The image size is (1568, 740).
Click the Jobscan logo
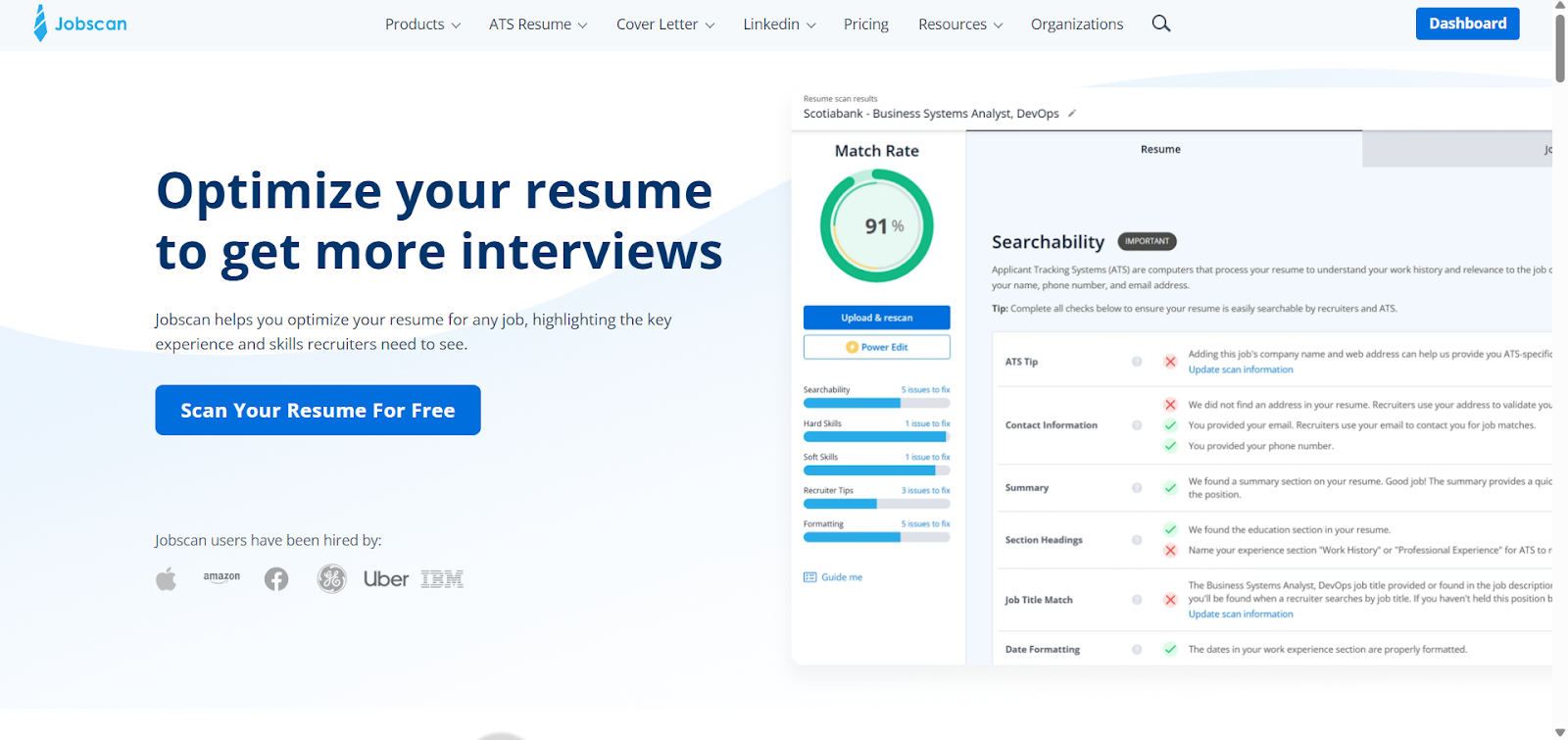click(79, 24)
